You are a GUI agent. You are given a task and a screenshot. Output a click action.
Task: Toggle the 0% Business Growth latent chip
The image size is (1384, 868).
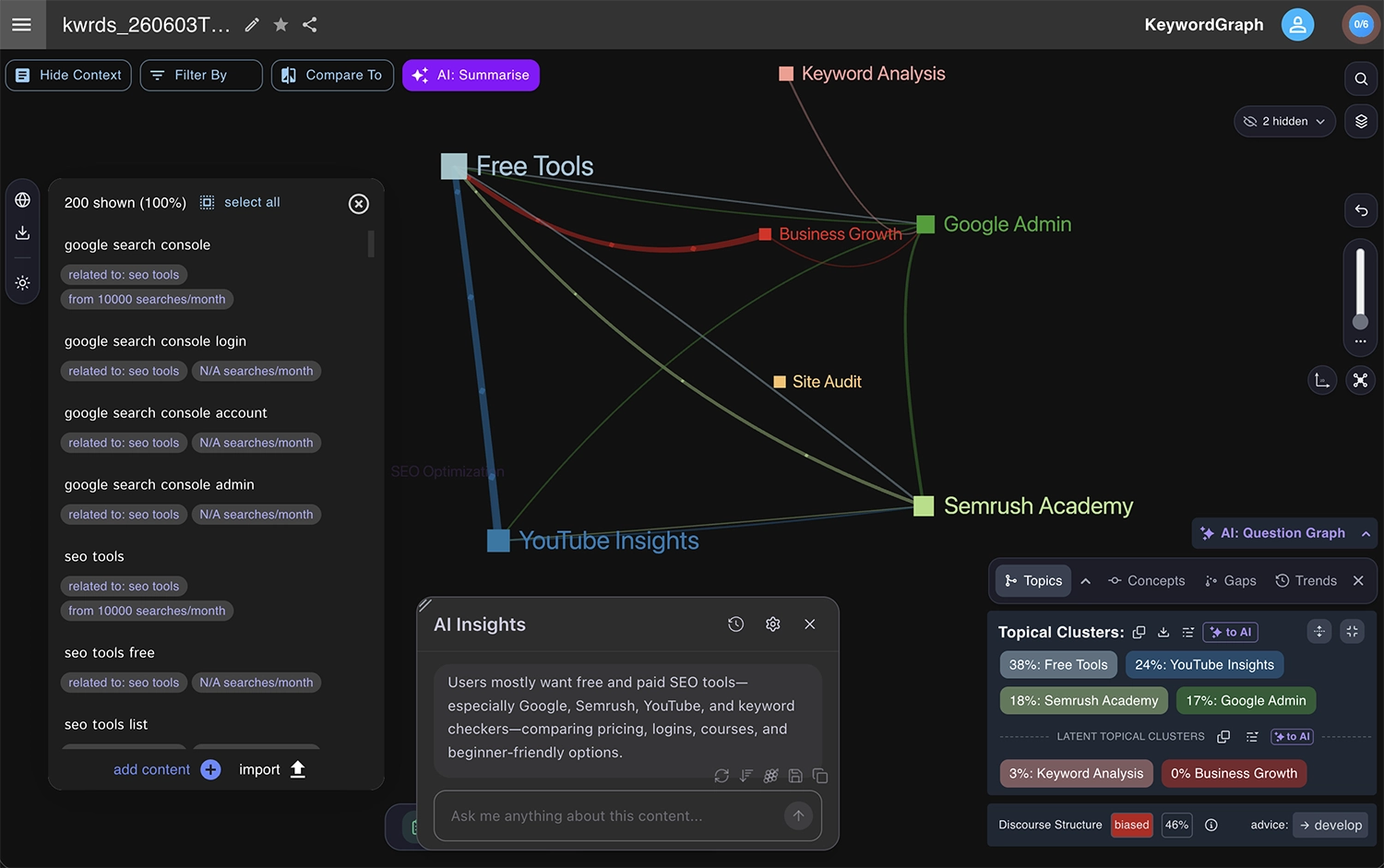pos(1234,774)
